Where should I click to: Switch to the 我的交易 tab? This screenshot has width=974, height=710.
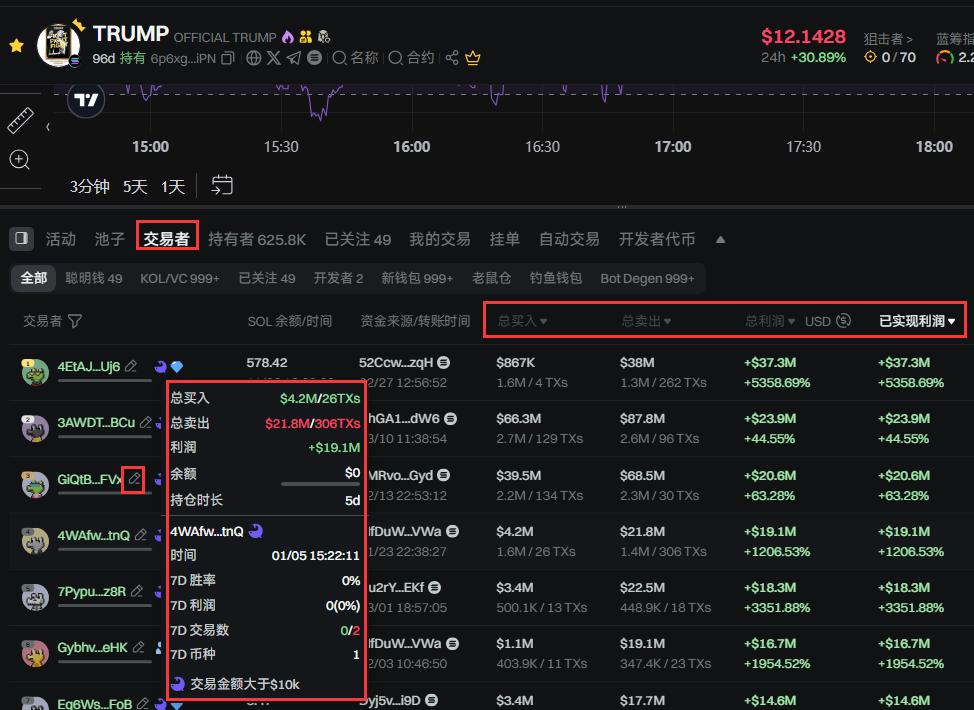pyautogui.click(x=440, y=239)
